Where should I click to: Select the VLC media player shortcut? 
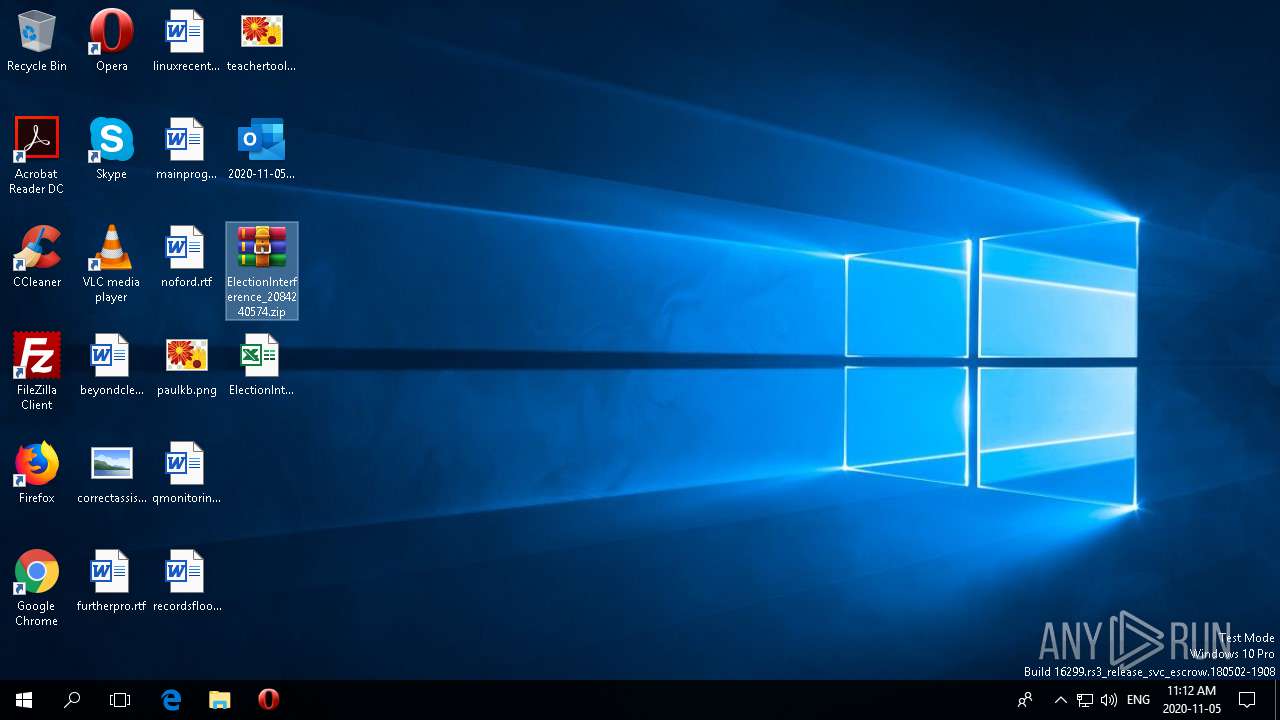(x=111, y=263)
